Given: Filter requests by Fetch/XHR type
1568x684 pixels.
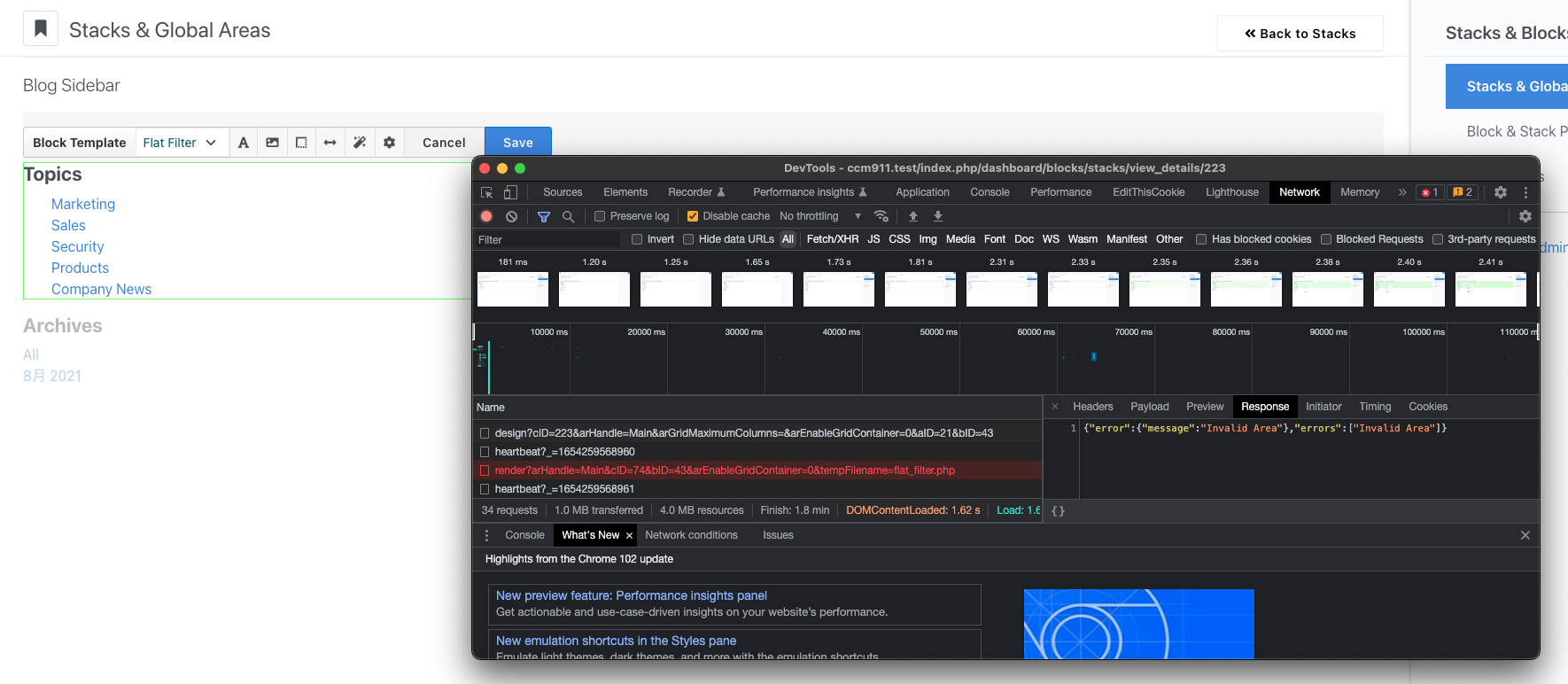Looking at the screenshot, I should click(x=832, y=239).
